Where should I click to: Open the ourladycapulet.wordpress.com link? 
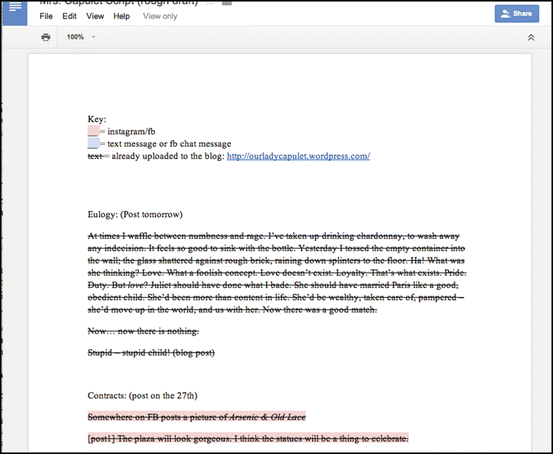pyautogui.click(x=298, y=156)
